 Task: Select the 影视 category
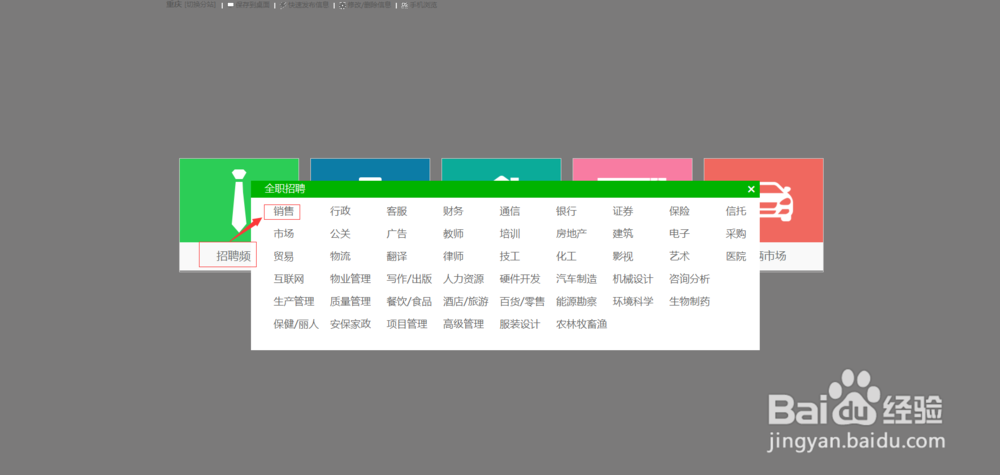coord(623,256)
